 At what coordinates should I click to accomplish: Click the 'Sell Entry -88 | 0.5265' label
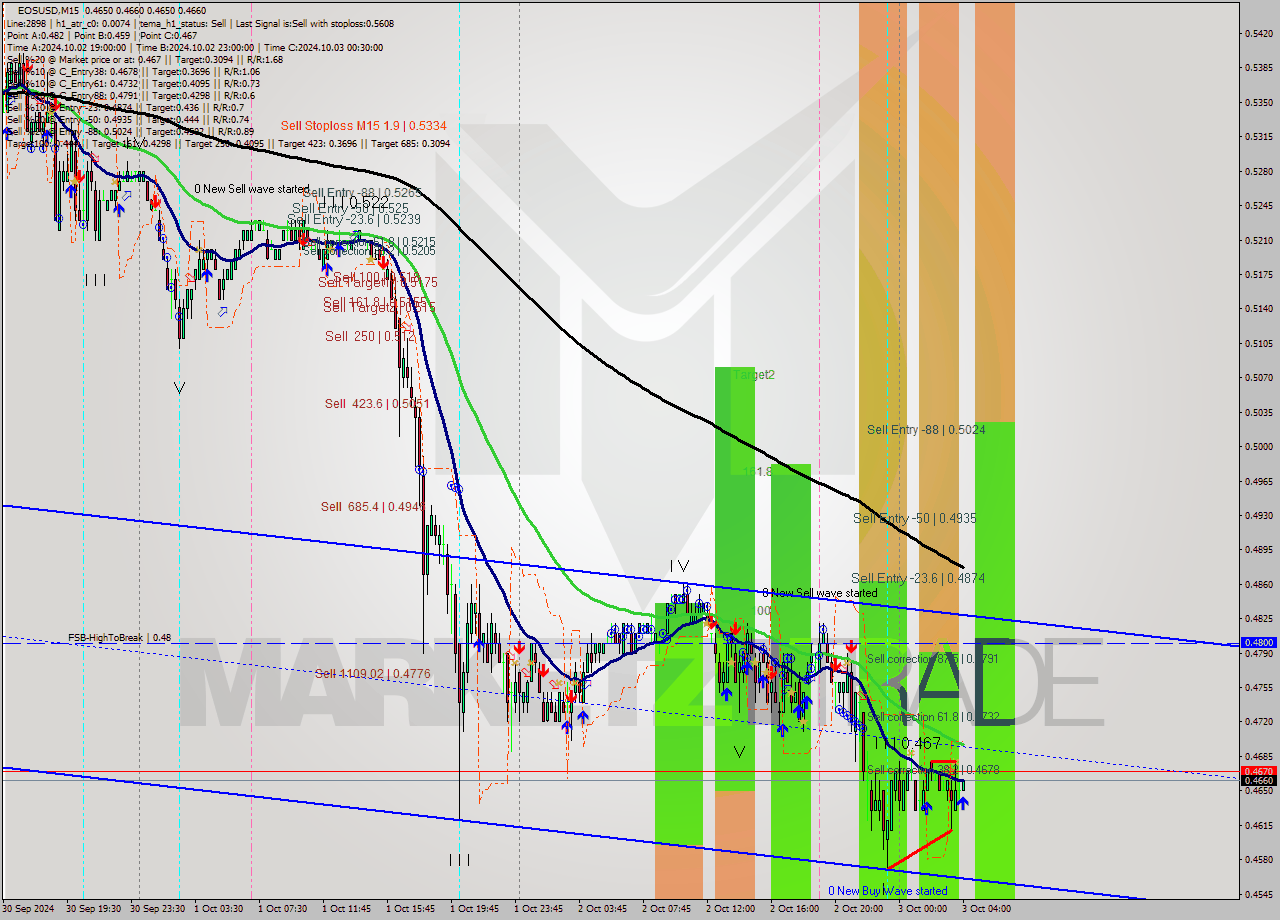click(x=362, y=193)
